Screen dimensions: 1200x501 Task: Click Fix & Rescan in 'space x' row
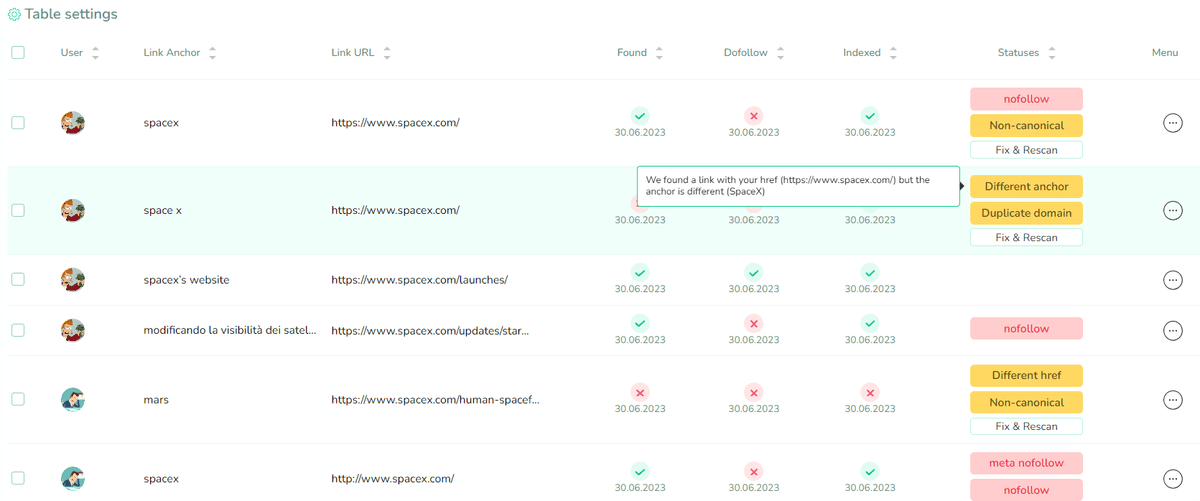click(1026, 238)
